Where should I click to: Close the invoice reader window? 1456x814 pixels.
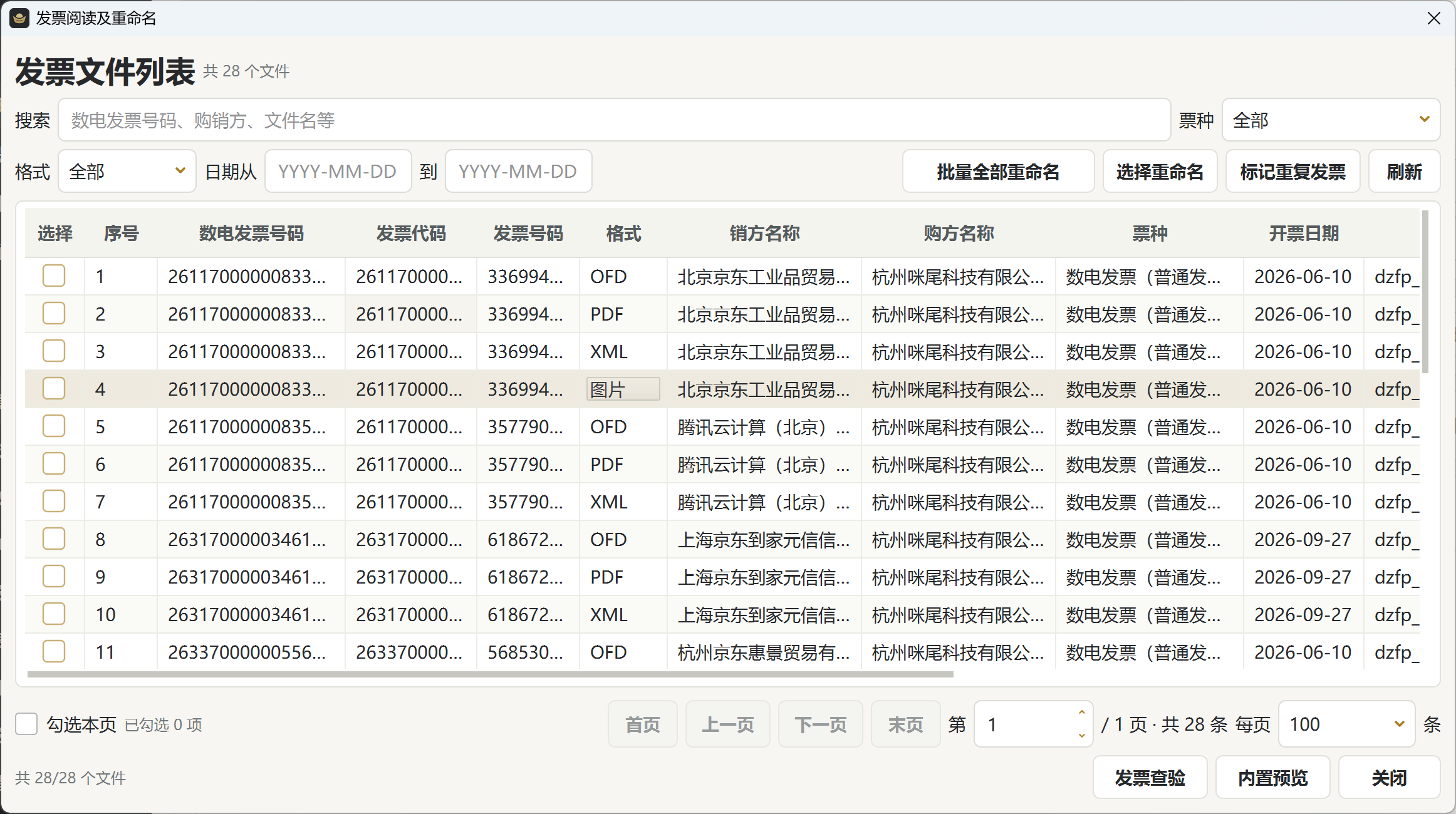pos(1433,18)
